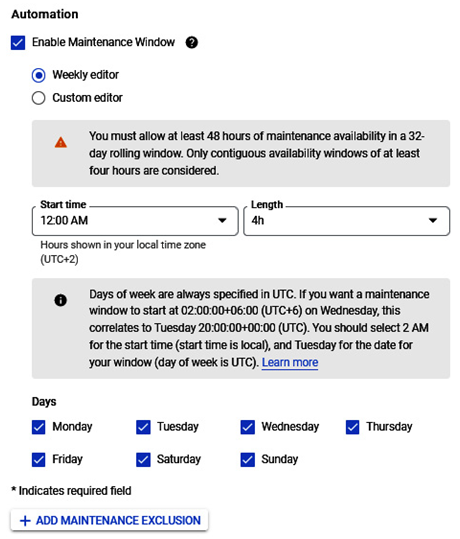This screenshot has height=539, width=460.
Task: Click the Start time dropdown arrow
Action: click(x=222, y=220)
